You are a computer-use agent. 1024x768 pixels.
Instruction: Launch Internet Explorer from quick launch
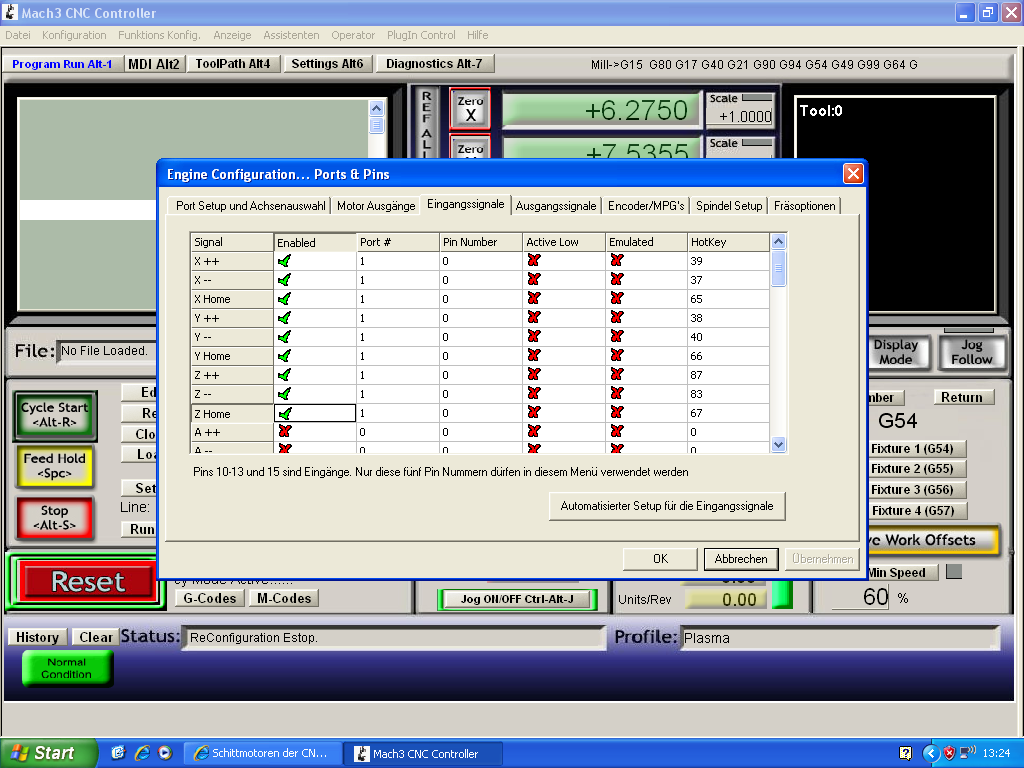[x=142, y=753]
